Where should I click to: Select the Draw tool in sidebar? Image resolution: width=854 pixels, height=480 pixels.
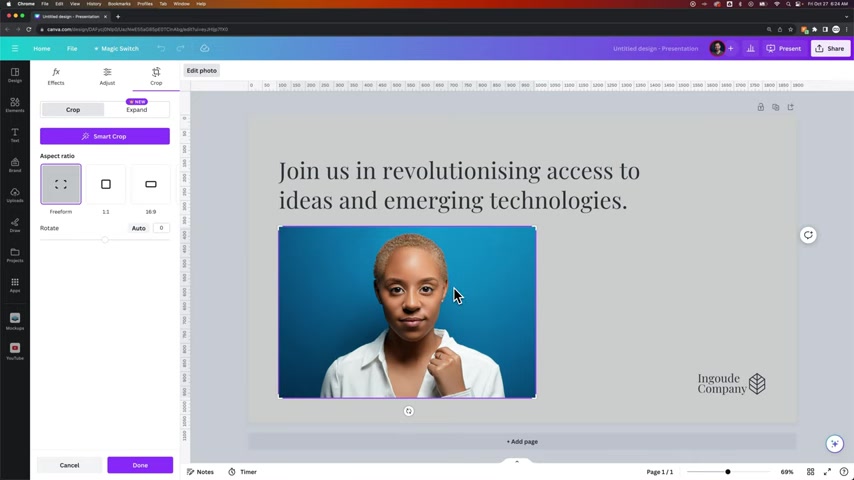pyautogui.click(x=15, y=225)
